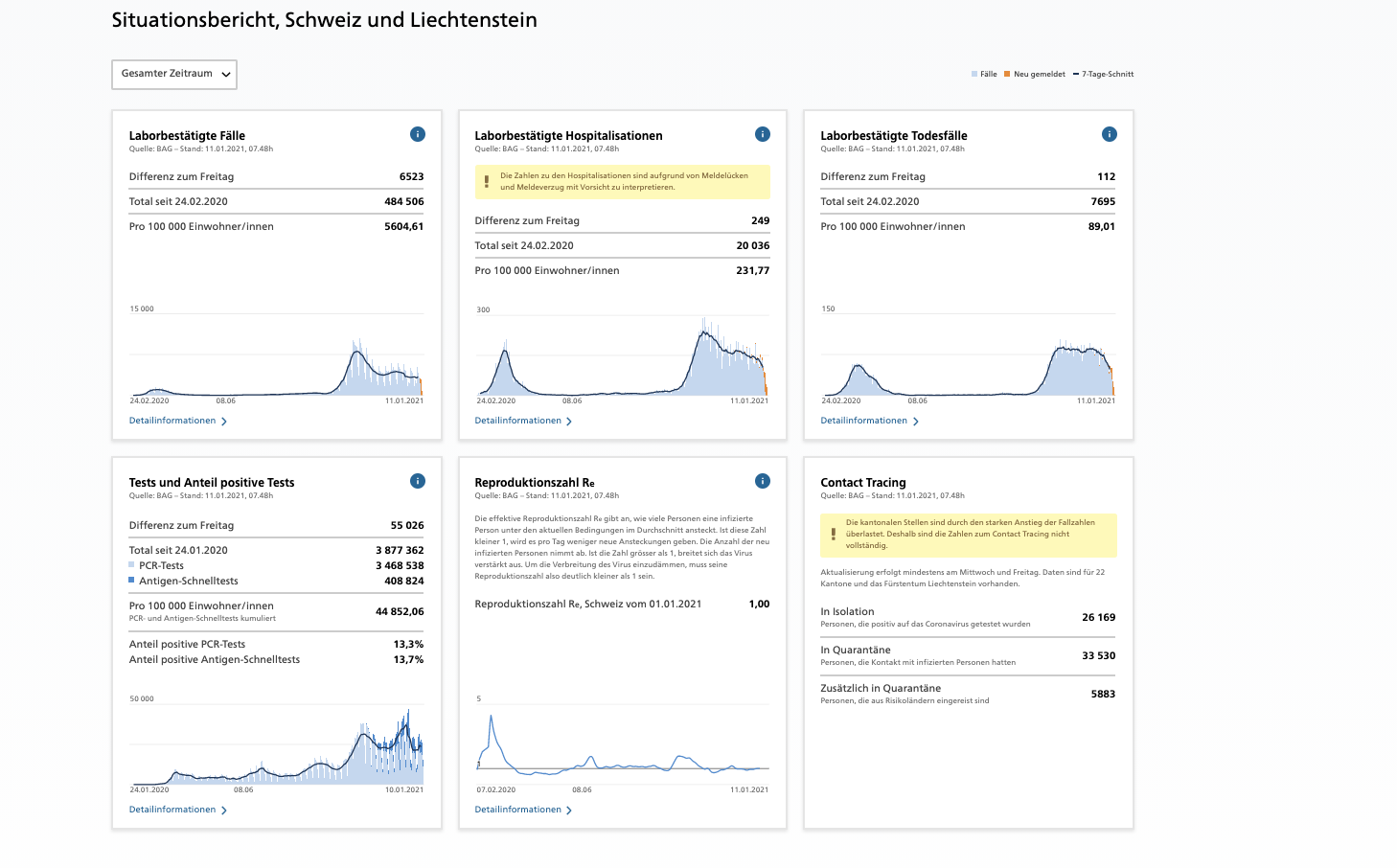Click warning icon in Hospitalisationen notice
The width and height of the screenshot is (1397, 868).
click(487, 181)
